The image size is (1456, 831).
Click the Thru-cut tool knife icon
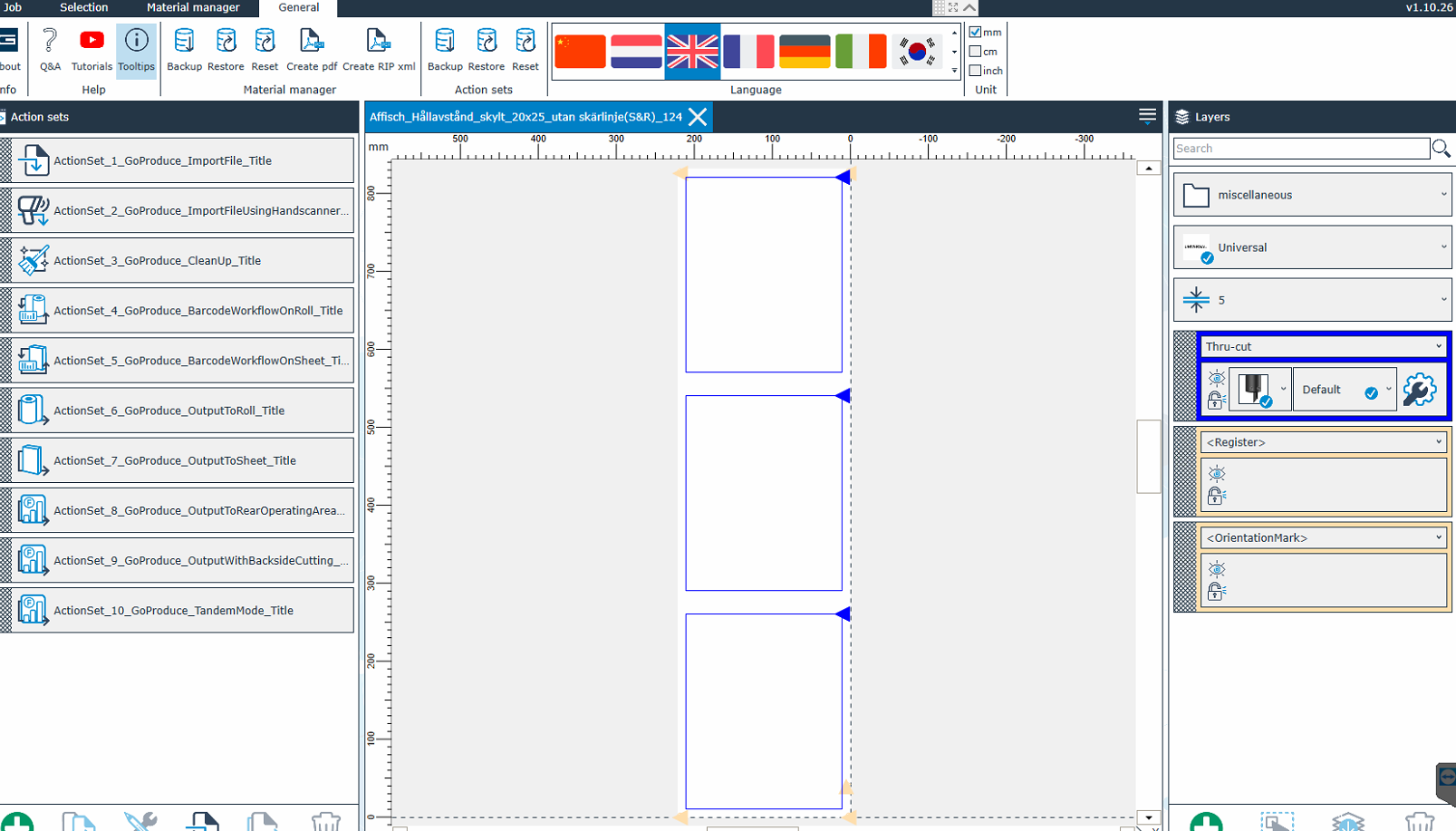[1254, 390]
